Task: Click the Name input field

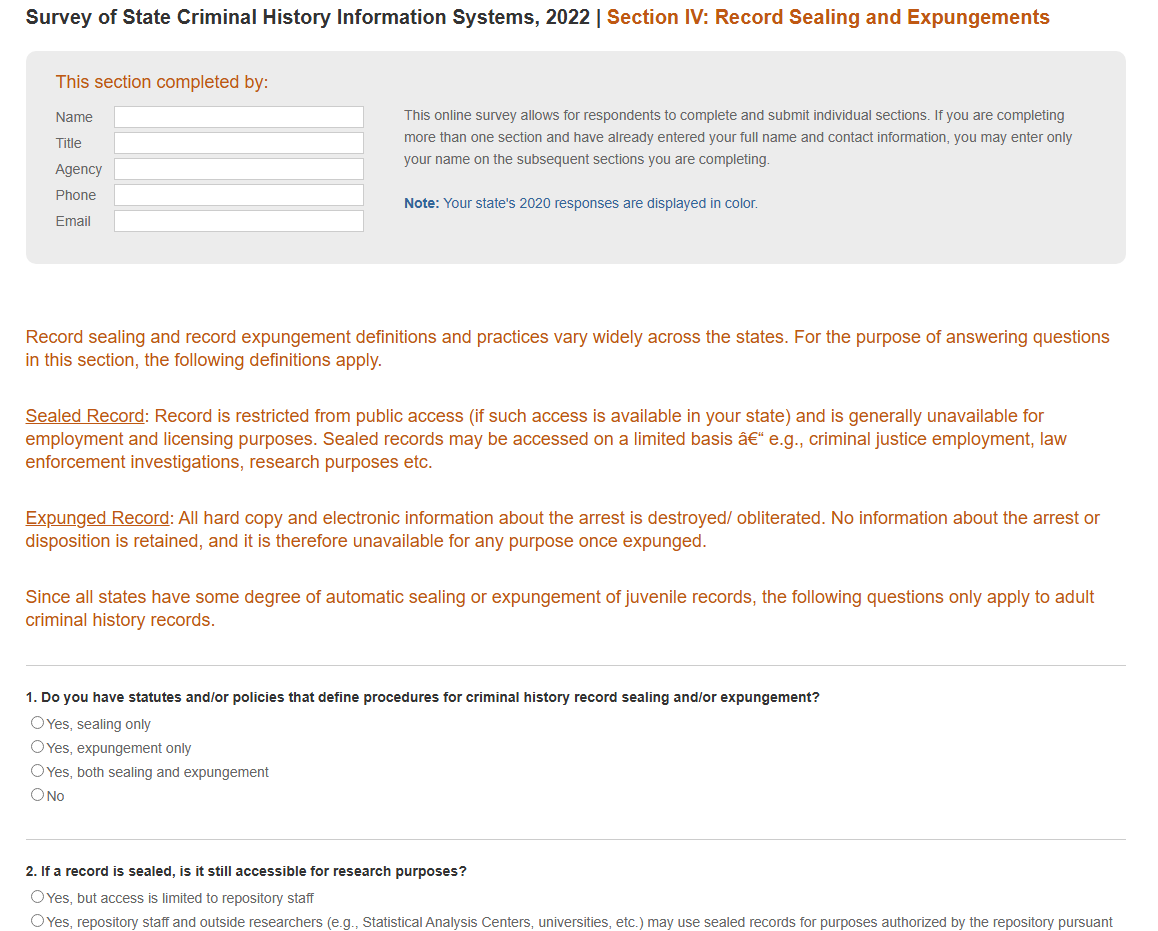Action: [x=238, y=117]
